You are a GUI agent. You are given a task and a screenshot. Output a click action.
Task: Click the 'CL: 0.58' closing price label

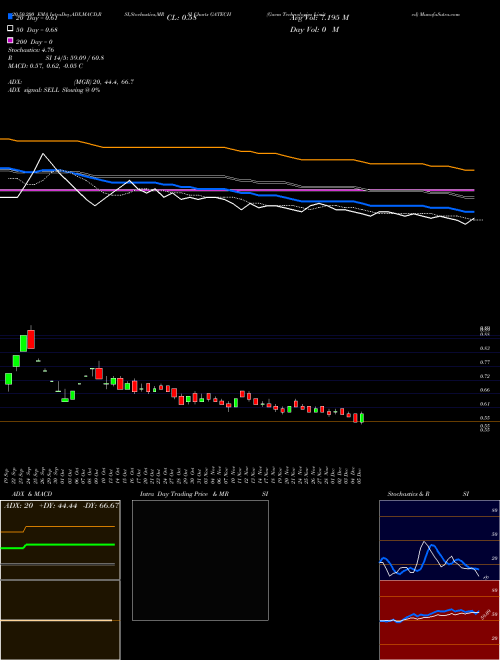181,18
